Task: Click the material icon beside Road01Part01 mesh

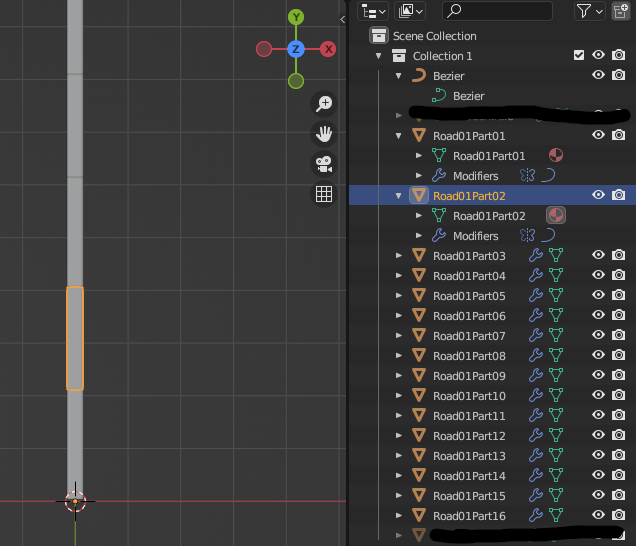Action: 556,155
